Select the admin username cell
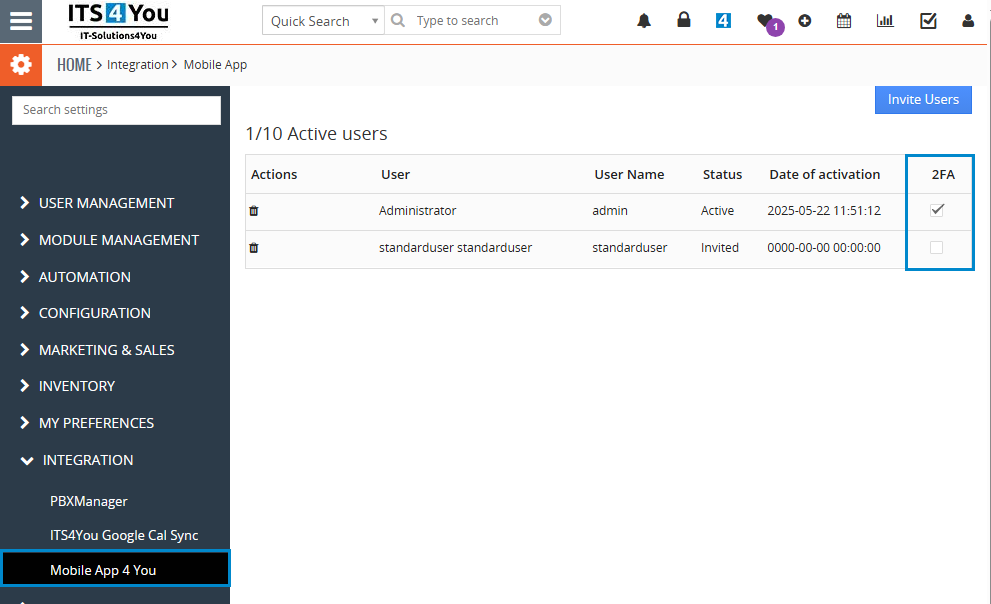This screenshot has width=991, height=604. [x=610, y=211]
